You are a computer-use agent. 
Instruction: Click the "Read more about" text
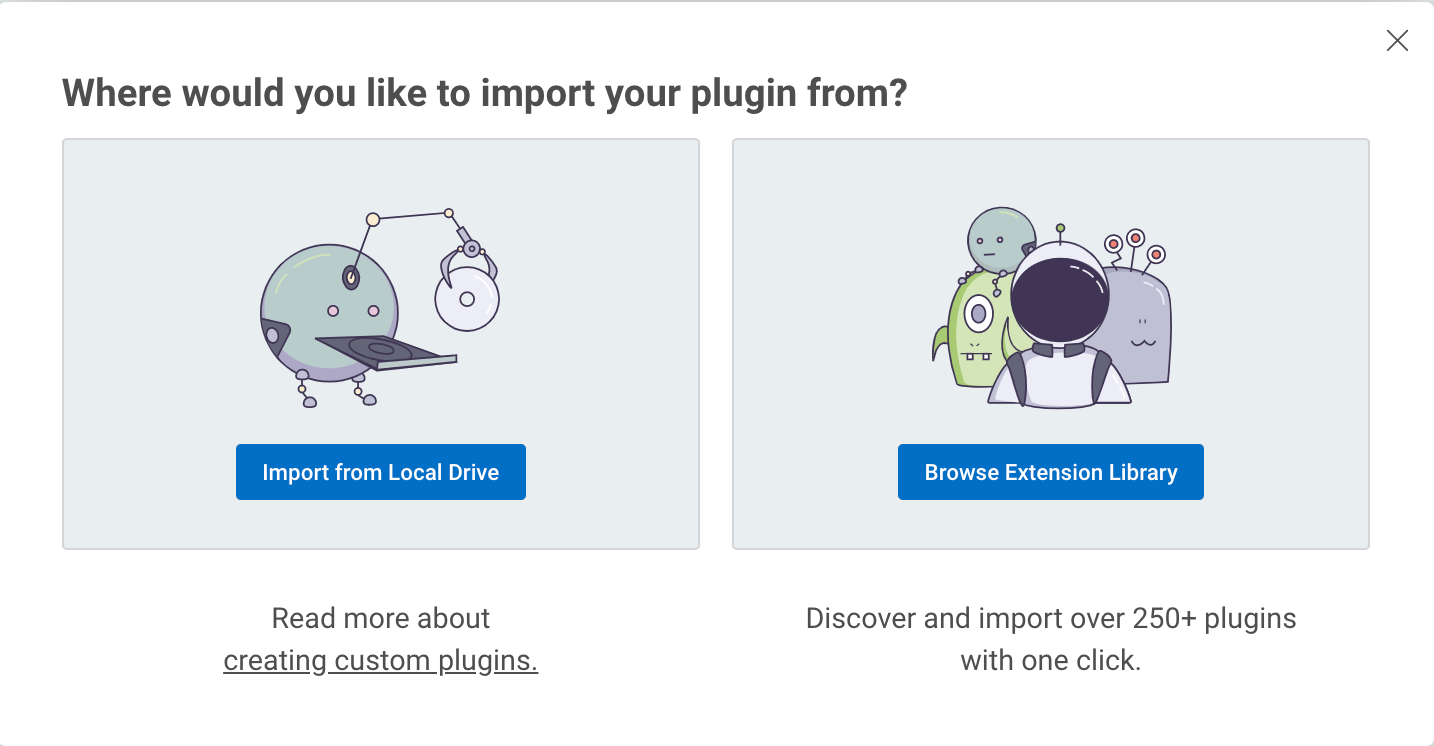pyautogui.click(x=380, y=618)
